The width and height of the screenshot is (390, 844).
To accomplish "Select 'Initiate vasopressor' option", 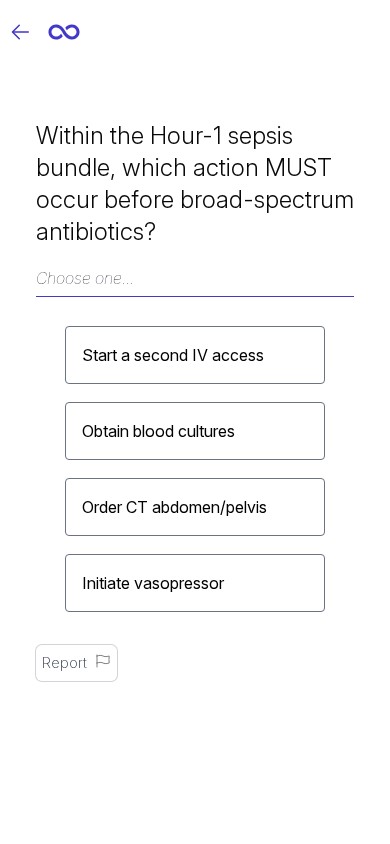I will (195, 583).
